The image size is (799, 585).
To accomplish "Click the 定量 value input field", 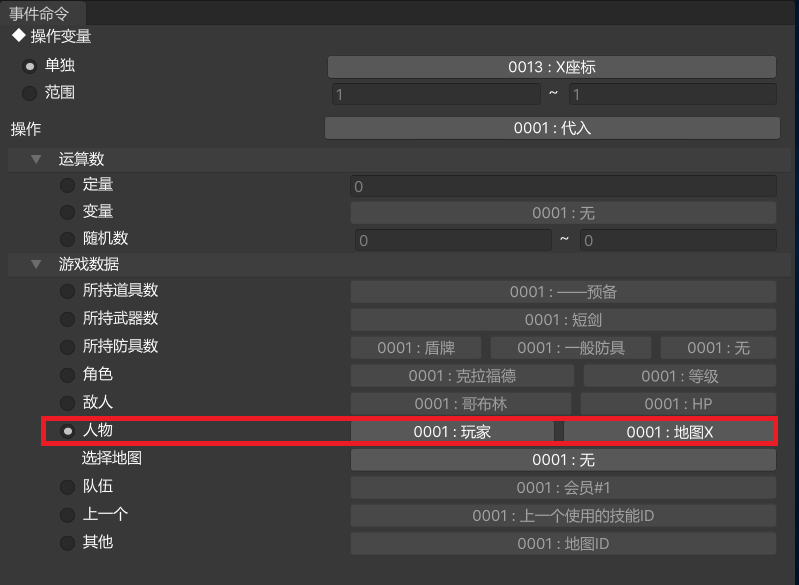I will (x=563, y=186).
